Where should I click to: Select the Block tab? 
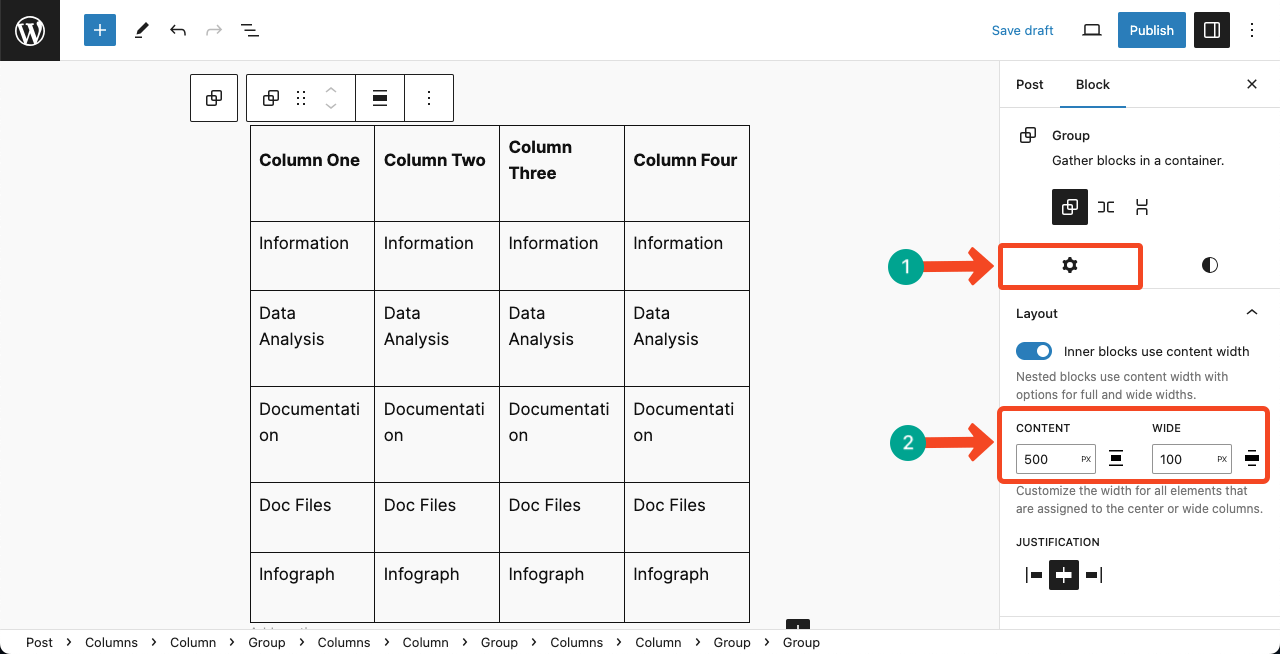[1092, 84]
